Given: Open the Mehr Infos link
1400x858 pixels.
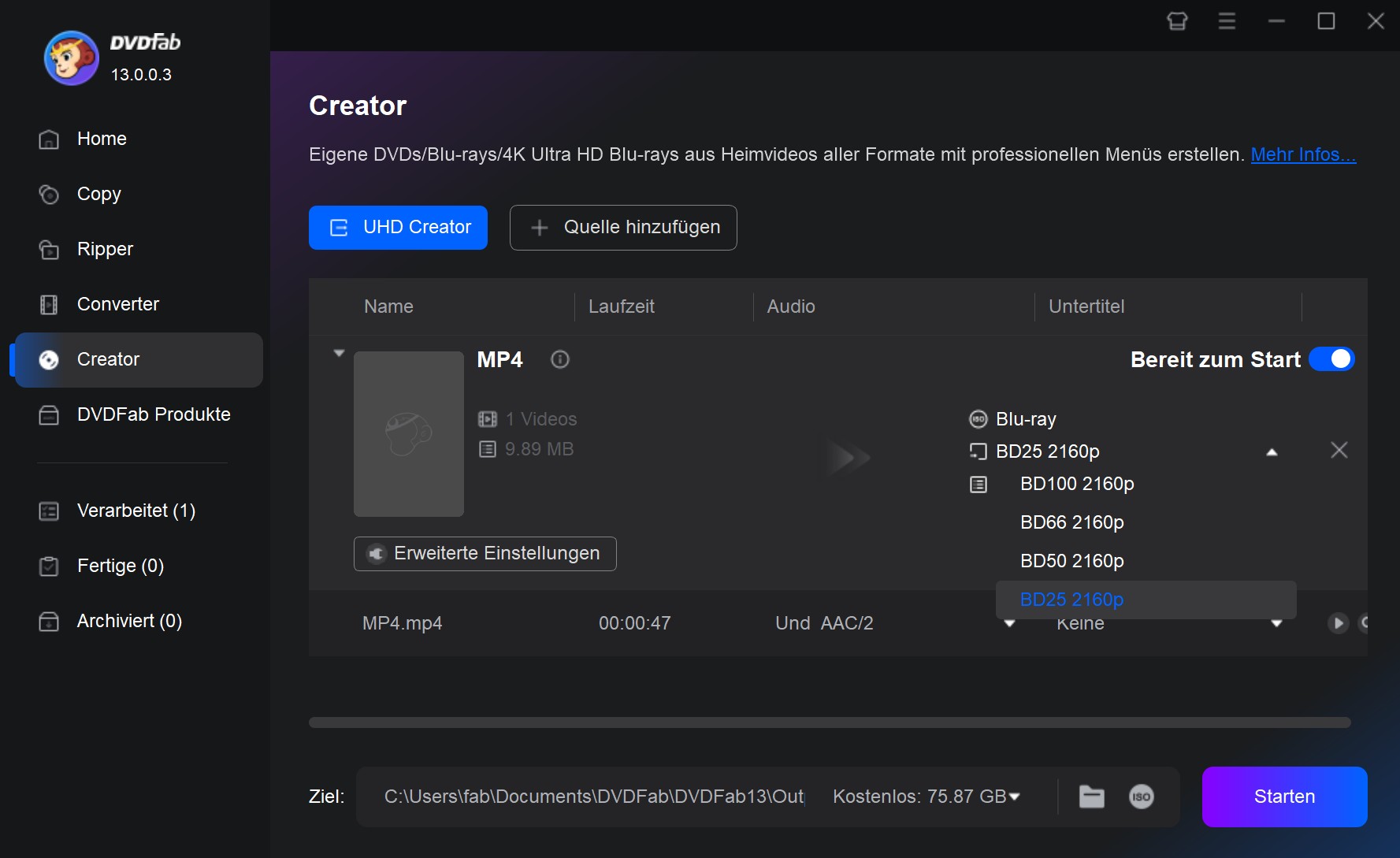Looking at the screenshot, I should (1303, 154).
